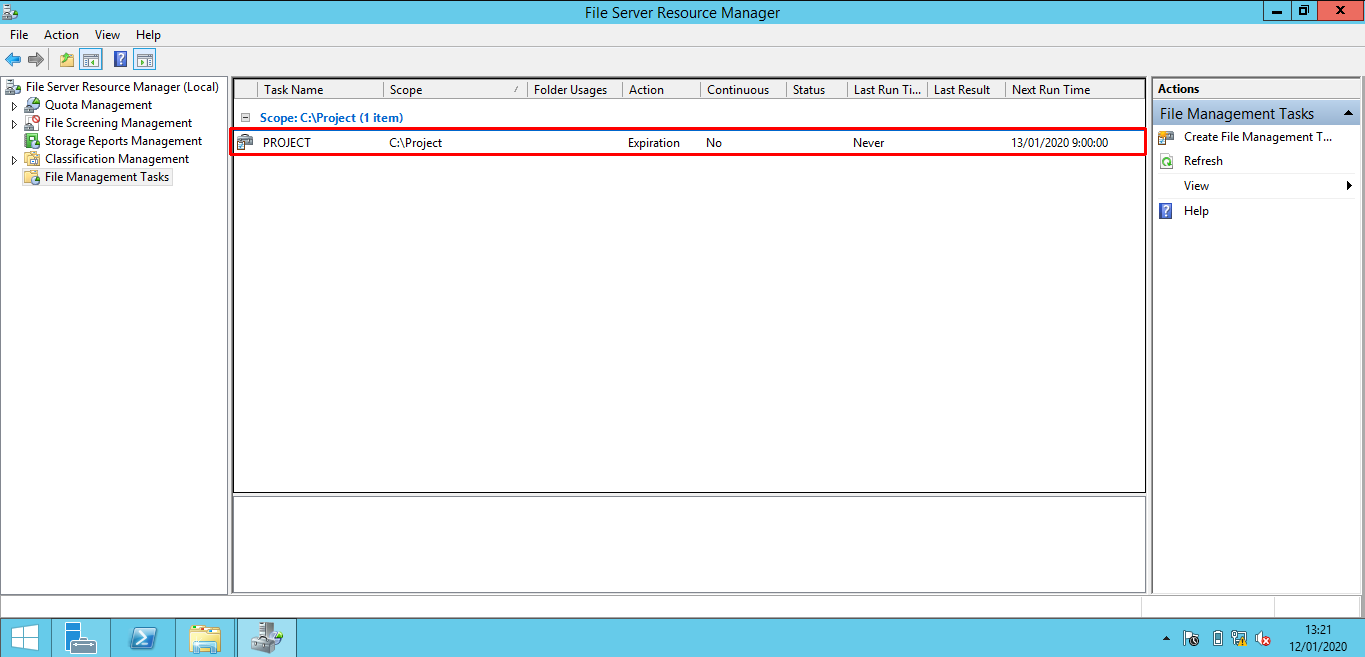Image resolution: width=1365 pixels, height=657 pixels.
Task: Click the File Screening Management node icon
Action: click(32, 123)
